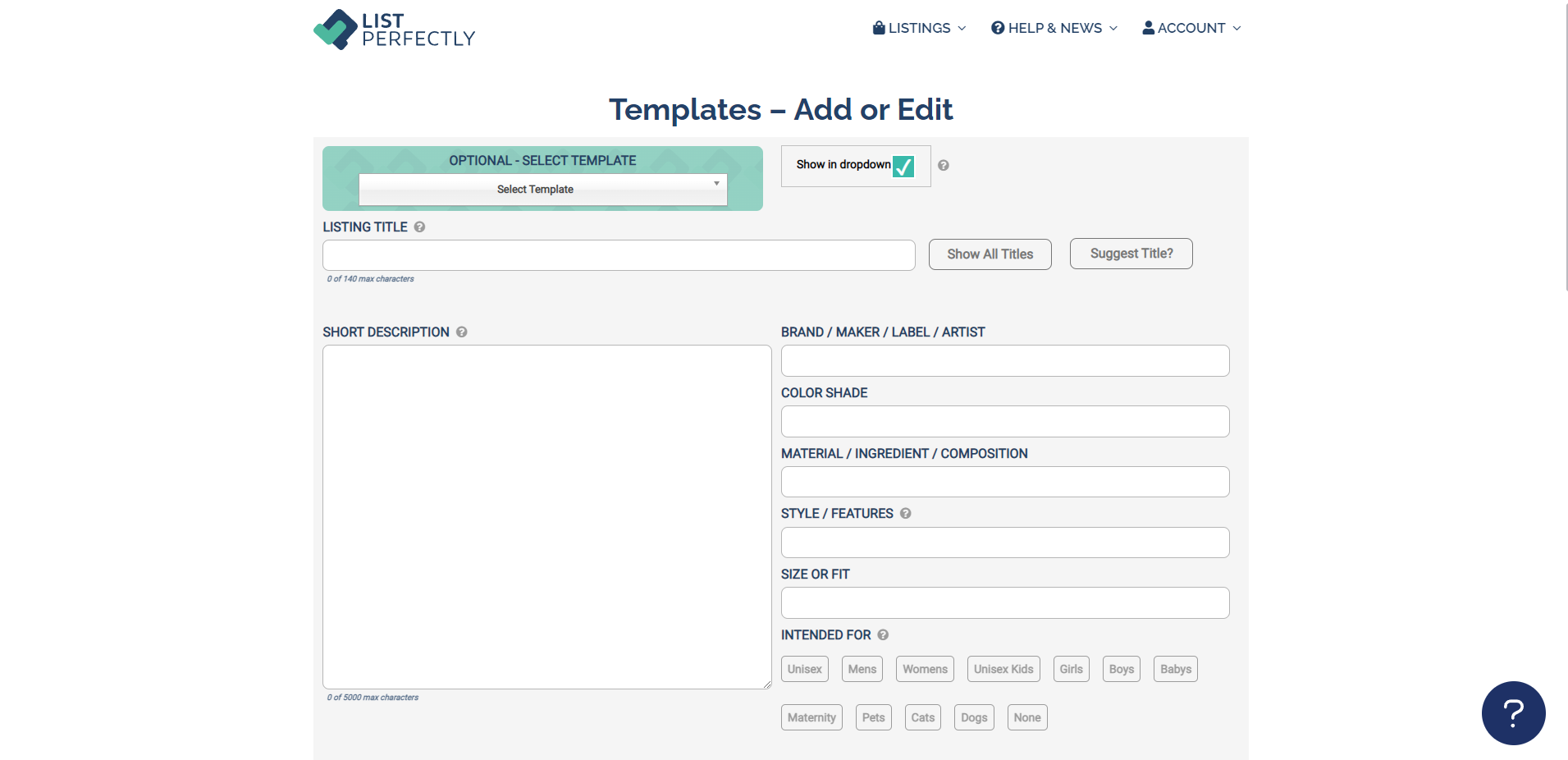Expand the Account dropdown menu

coord(1191,27)
